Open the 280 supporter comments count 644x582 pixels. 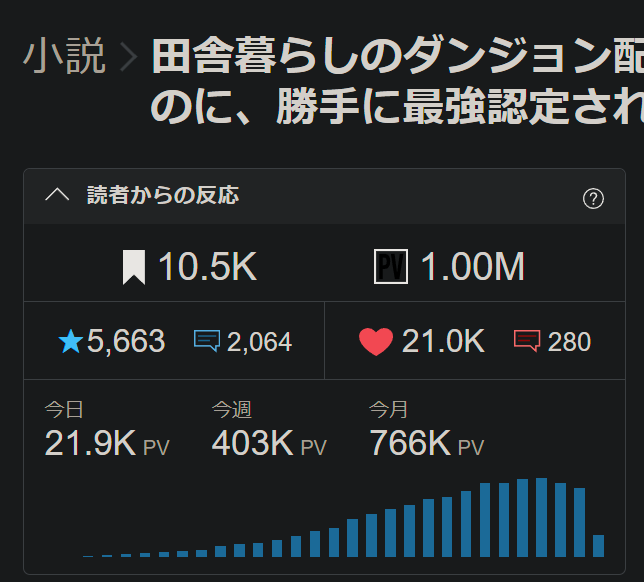coord(569,342)
